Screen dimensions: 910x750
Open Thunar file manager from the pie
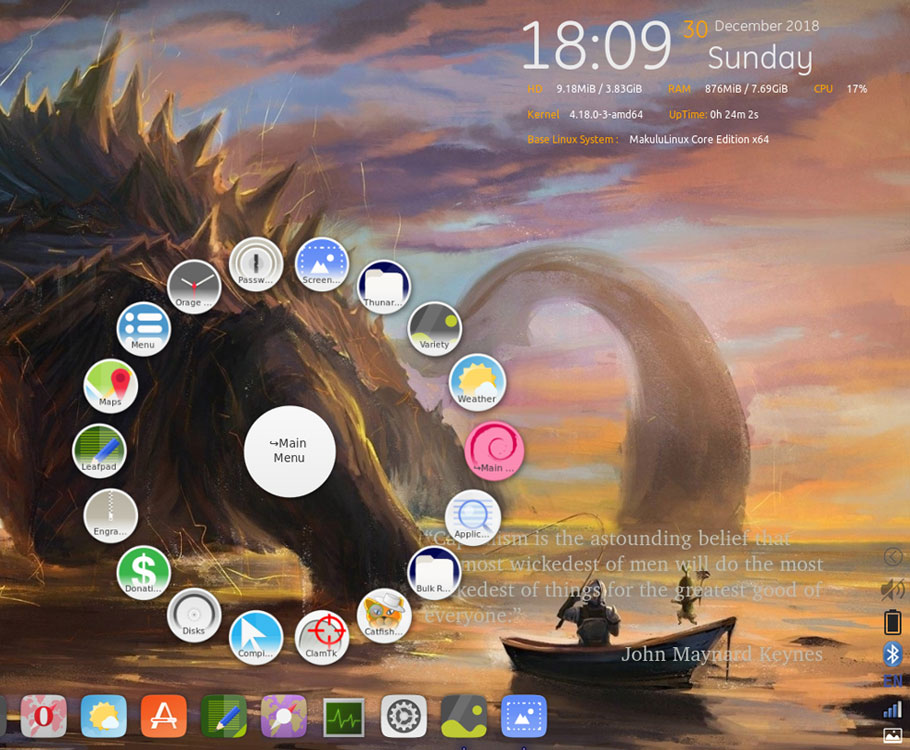(384, 287)
